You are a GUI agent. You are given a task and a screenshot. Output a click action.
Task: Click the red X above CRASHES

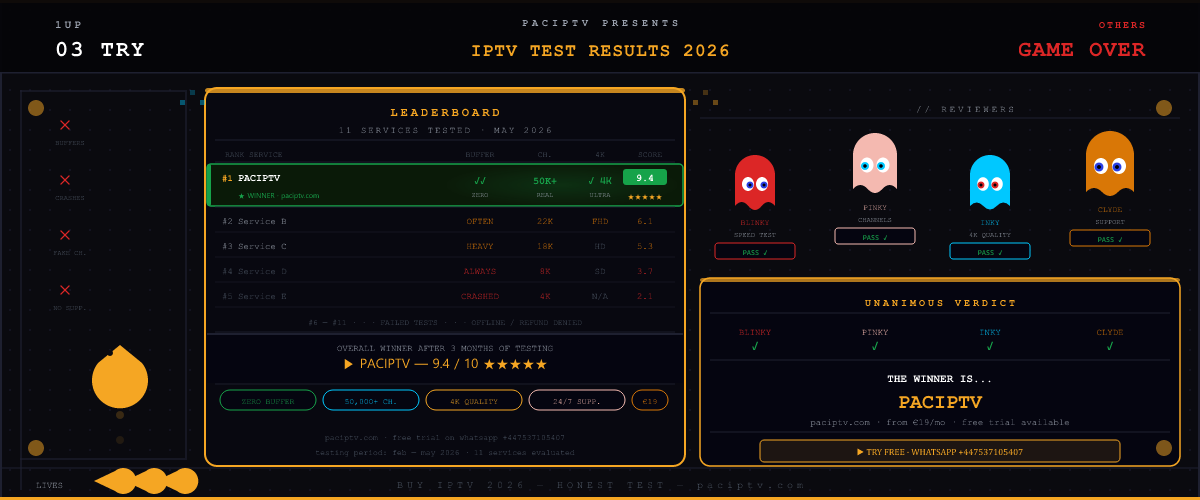65,180
